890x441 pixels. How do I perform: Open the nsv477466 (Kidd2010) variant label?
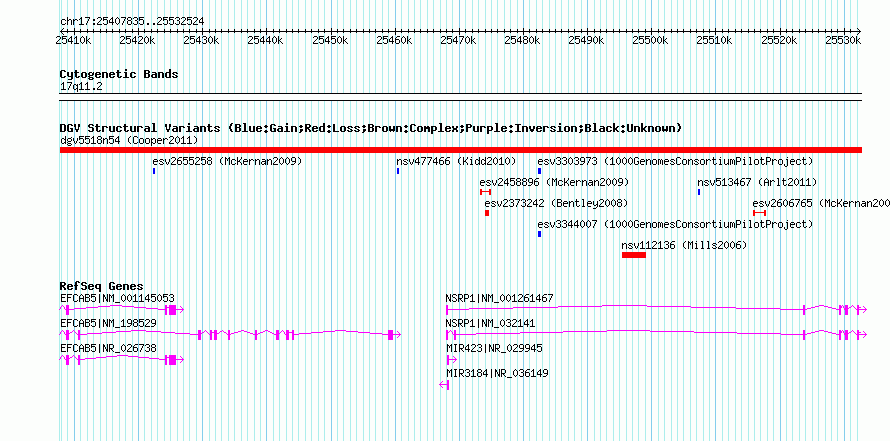[x=456, y=161]
